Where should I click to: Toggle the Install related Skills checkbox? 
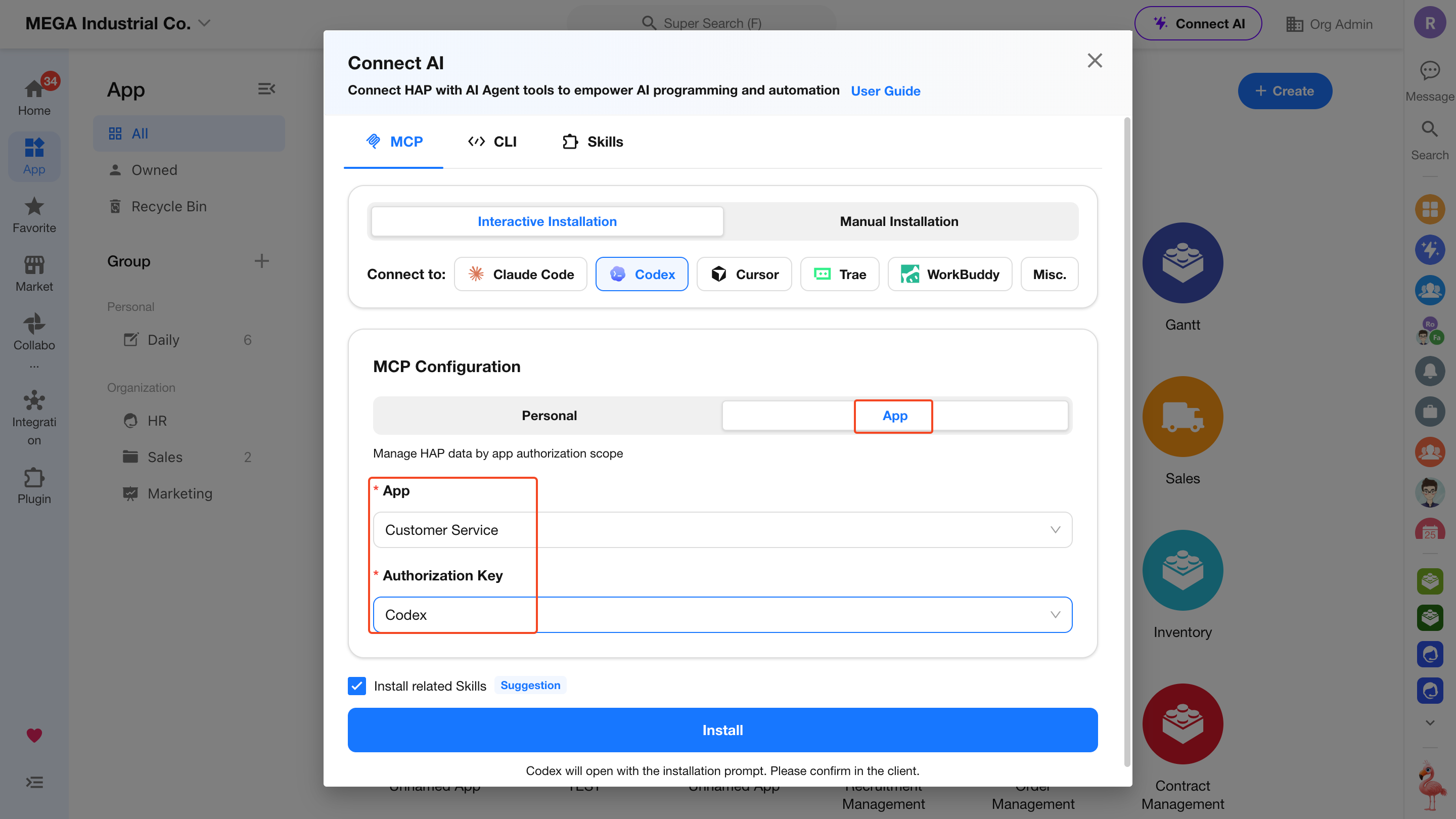click(356, 686)
